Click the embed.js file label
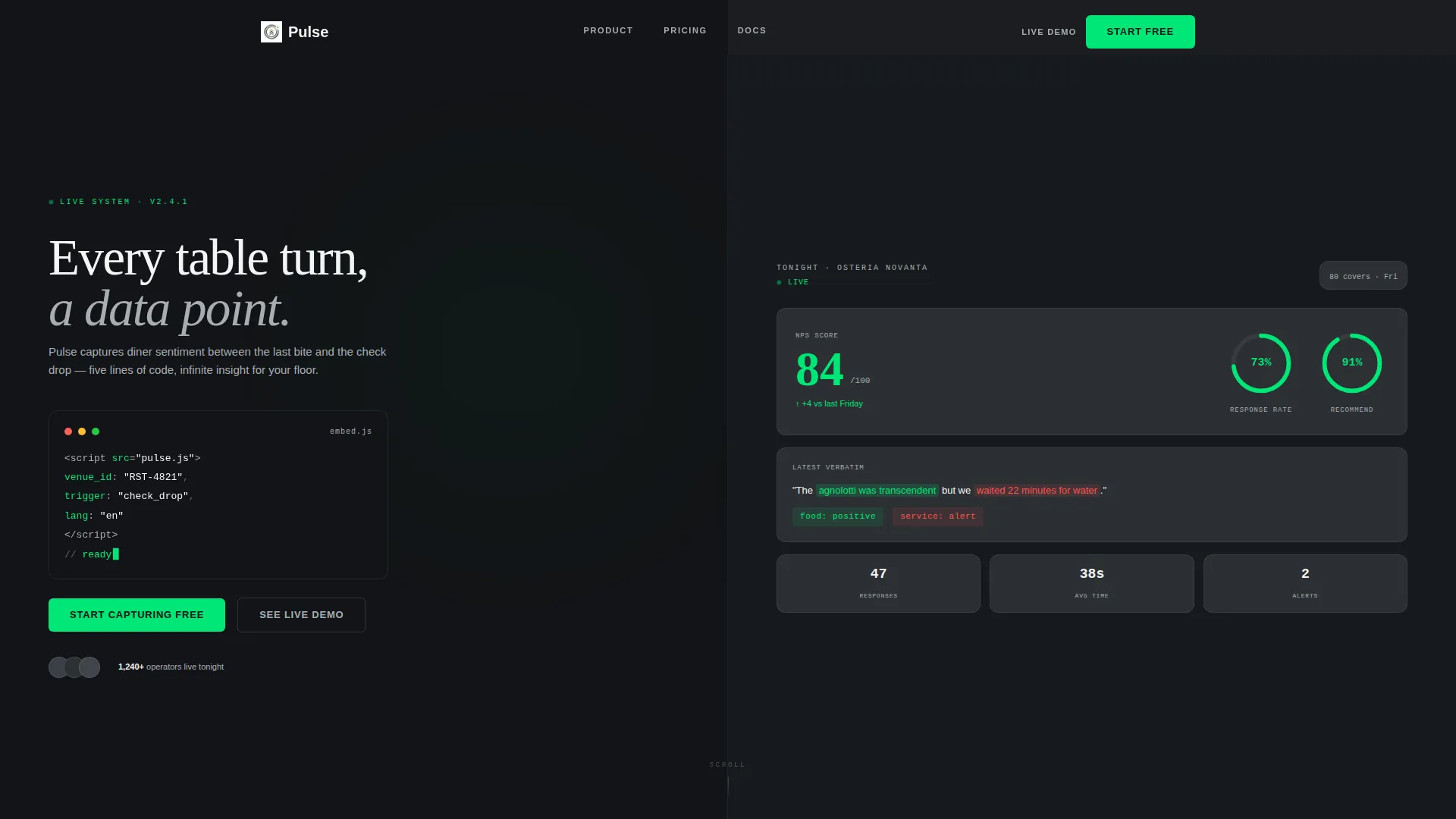This screenshot has height=819, width=1456. coord(350,431)
